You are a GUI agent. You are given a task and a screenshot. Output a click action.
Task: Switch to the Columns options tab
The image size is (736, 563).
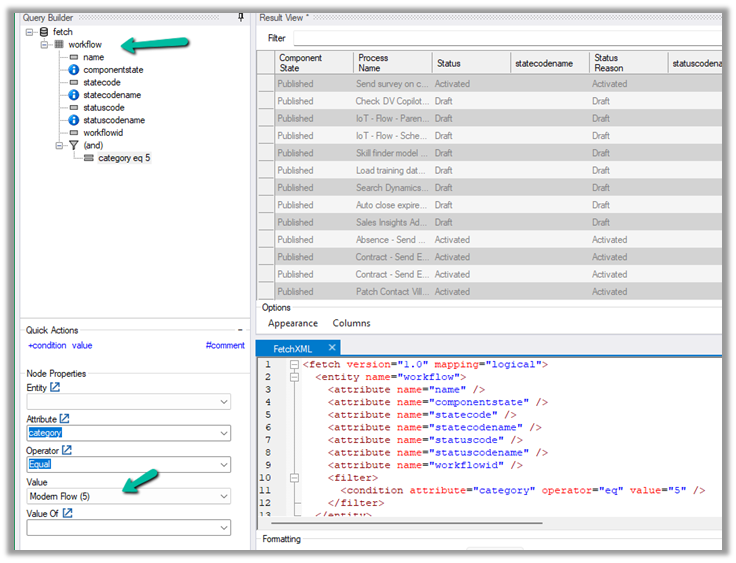tap(351, 323)
